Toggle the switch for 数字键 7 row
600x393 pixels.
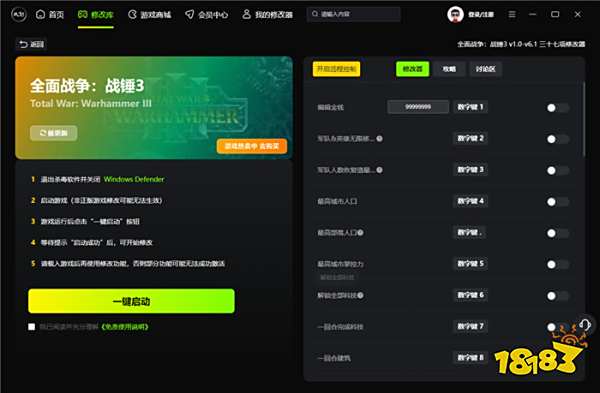coord(558,327)
